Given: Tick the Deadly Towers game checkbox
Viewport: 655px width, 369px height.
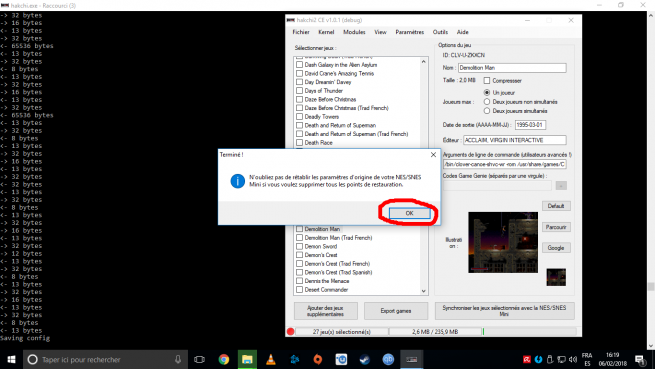Looking at the screenshot, I should [x=299, y=117].
